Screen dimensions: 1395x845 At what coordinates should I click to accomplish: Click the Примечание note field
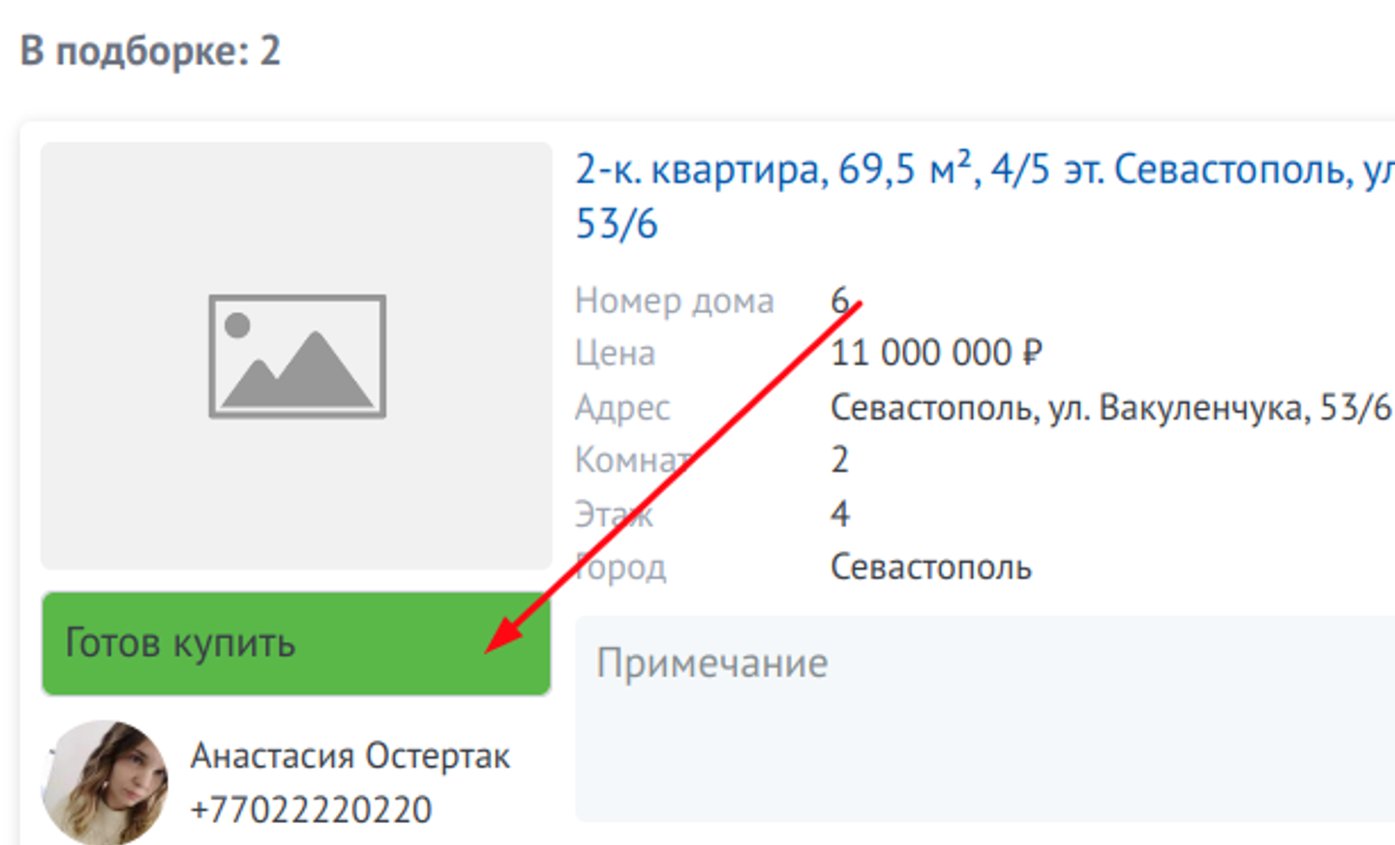(985, 718)
